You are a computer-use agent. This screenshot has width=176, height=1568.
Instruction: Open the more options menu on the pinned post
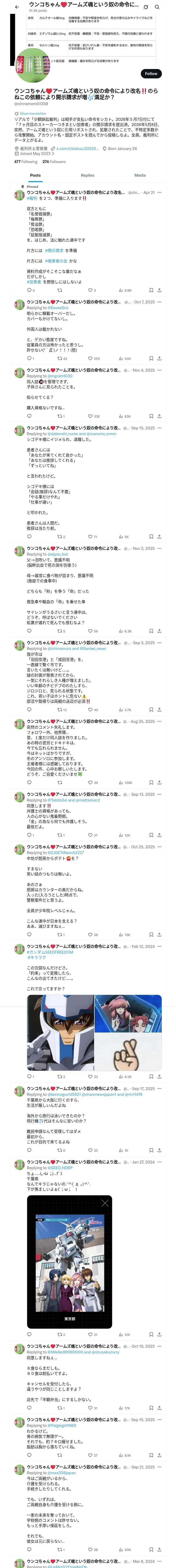pos(159,192)
